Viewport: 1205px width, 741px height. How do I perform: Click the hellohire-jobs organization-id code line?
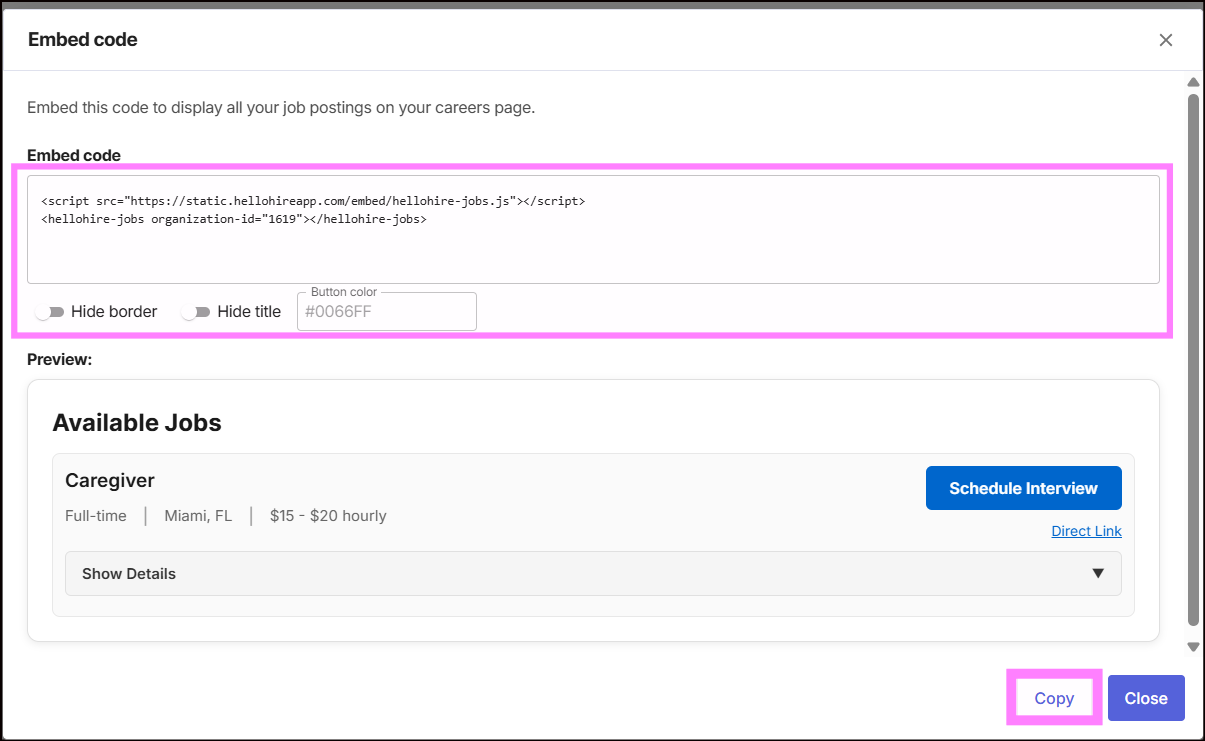click(234, 218)
